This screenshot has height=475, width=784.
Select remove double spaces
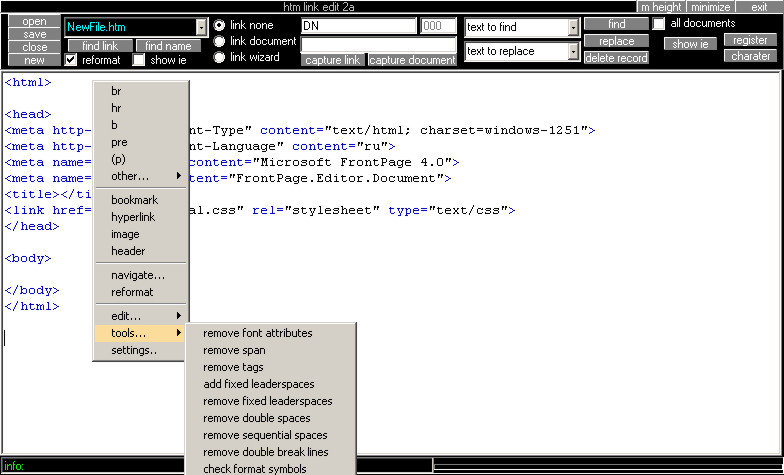[x=270, y=418]
